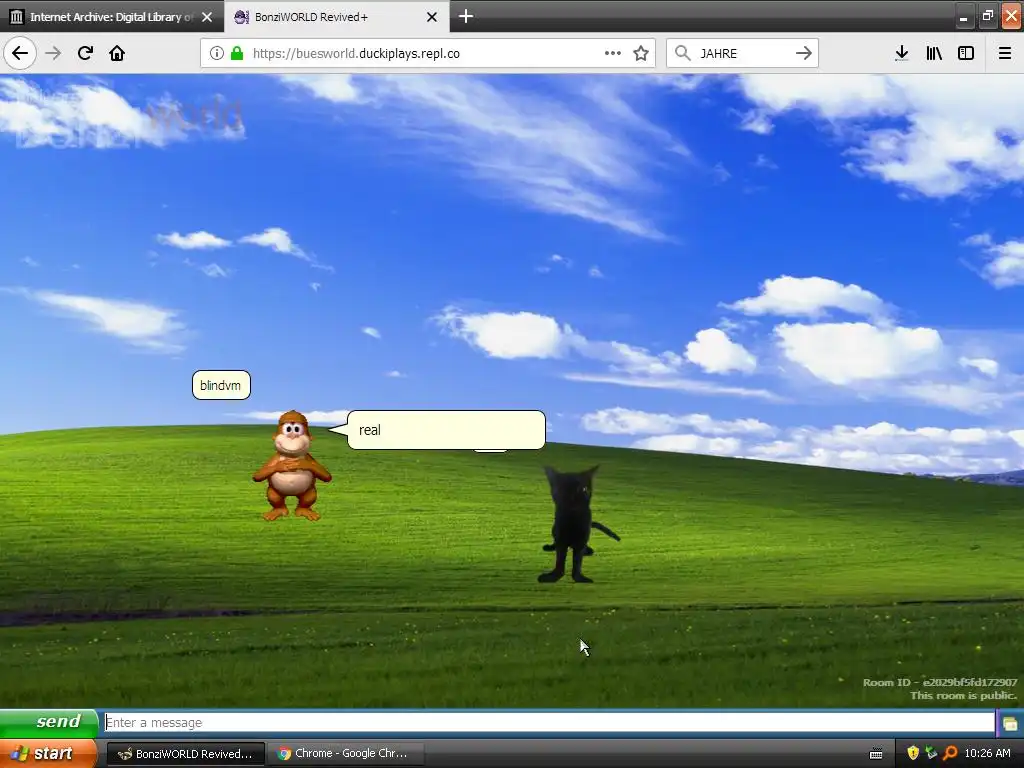Switch to Internet Archive tab
1024x768 pixels.
pyautogui.click(x=112, y=17)
